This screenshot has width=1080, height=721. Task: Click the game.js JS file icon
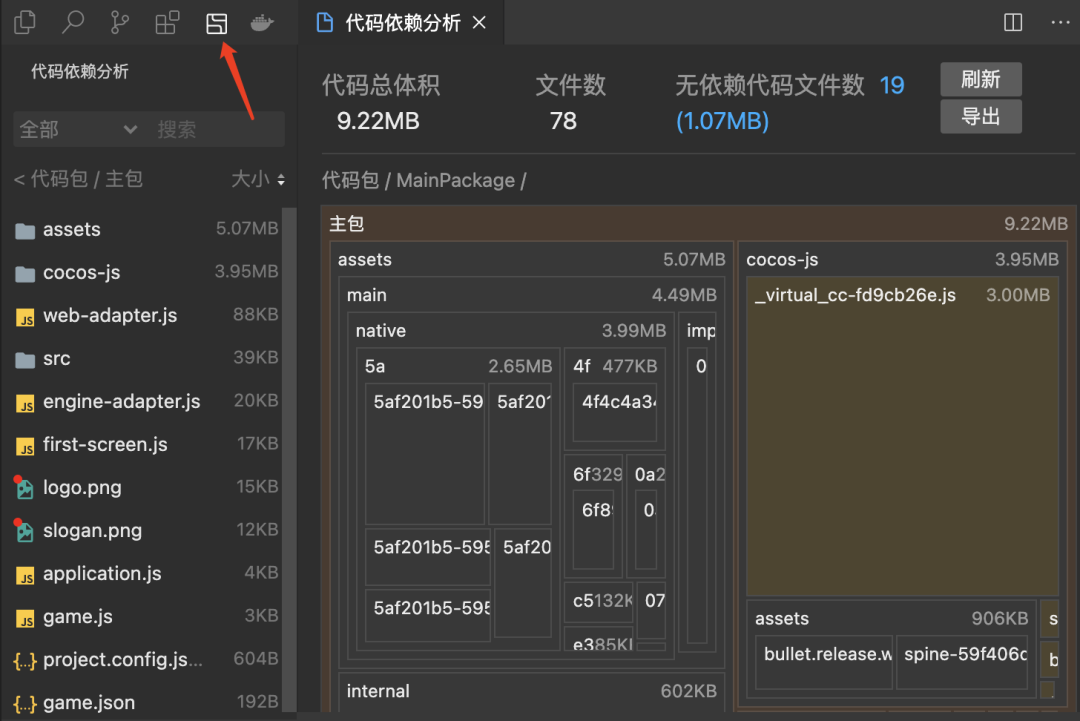[25, 618]
